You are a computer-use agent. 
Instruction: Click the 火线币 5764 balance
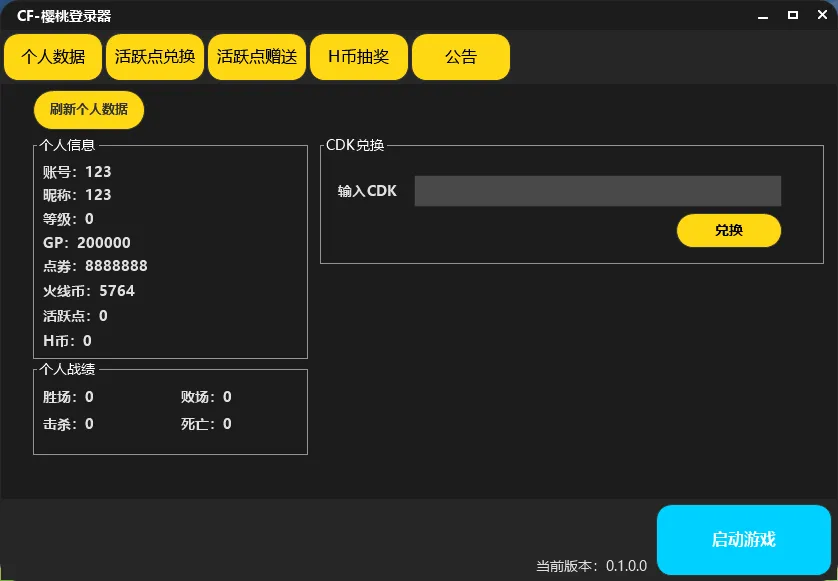[88, 291]
